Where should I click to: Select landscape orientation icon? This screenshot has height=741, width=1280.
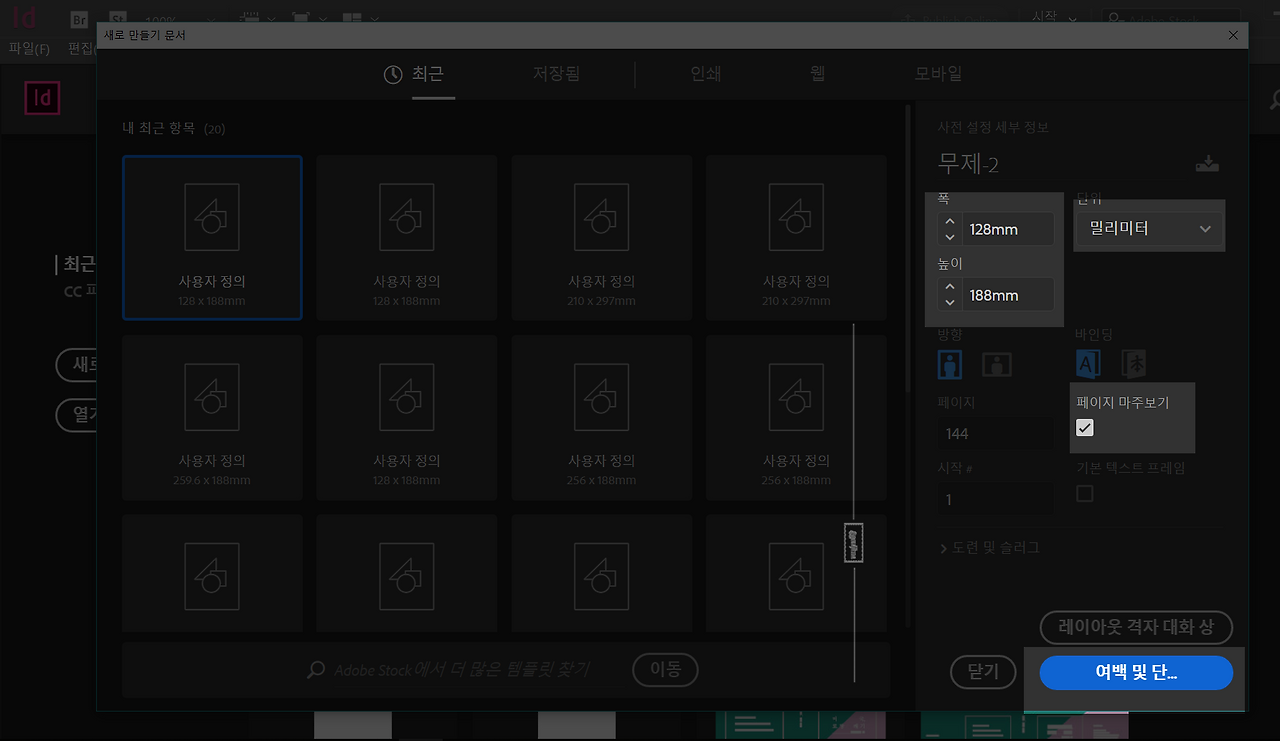pyautogui.click(x=995, y=364)
